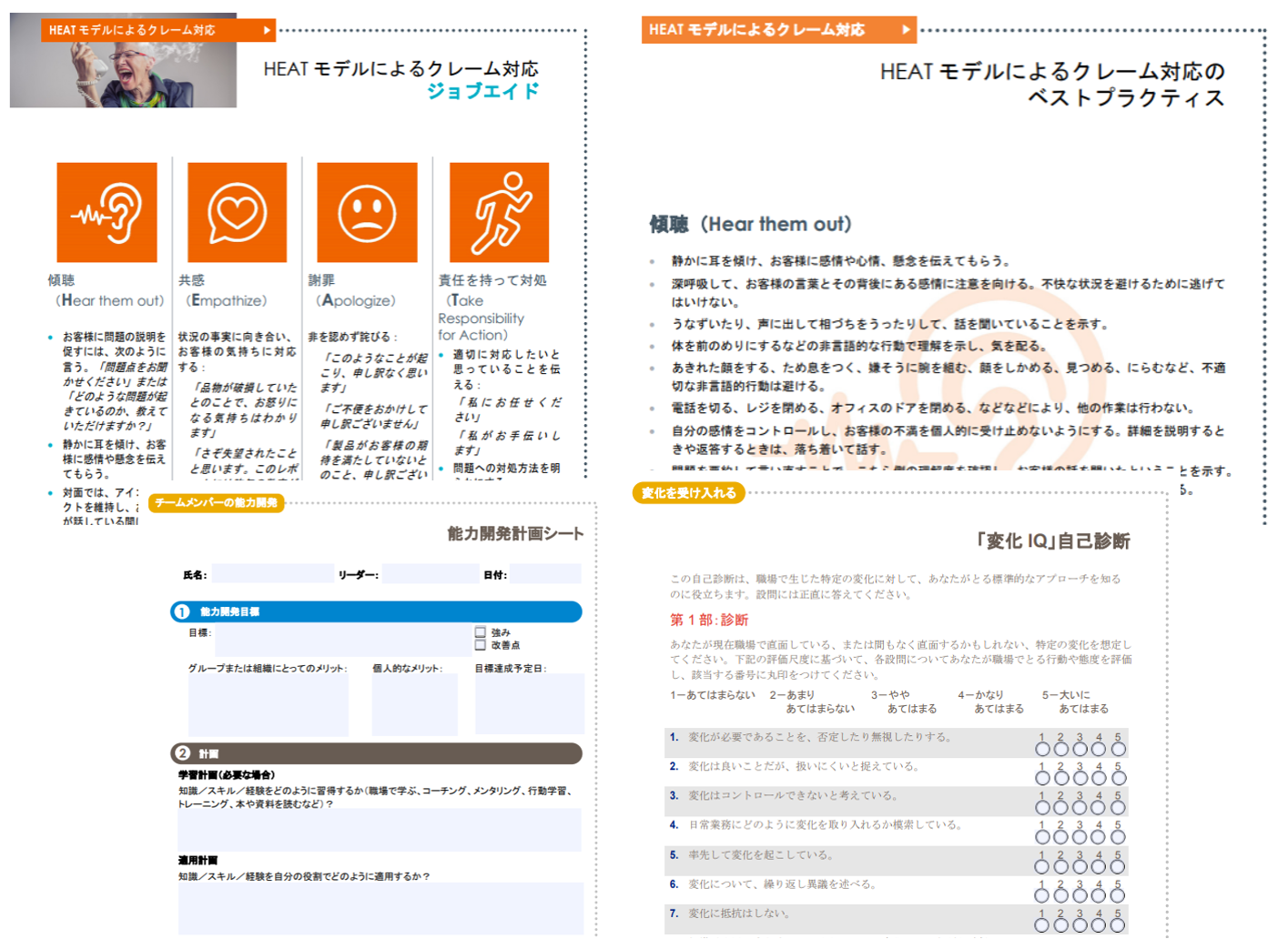The height and width of the screenshot is (939, 1288).
Task: Click the 目標 goal input field
Action: tap(343, 640)
